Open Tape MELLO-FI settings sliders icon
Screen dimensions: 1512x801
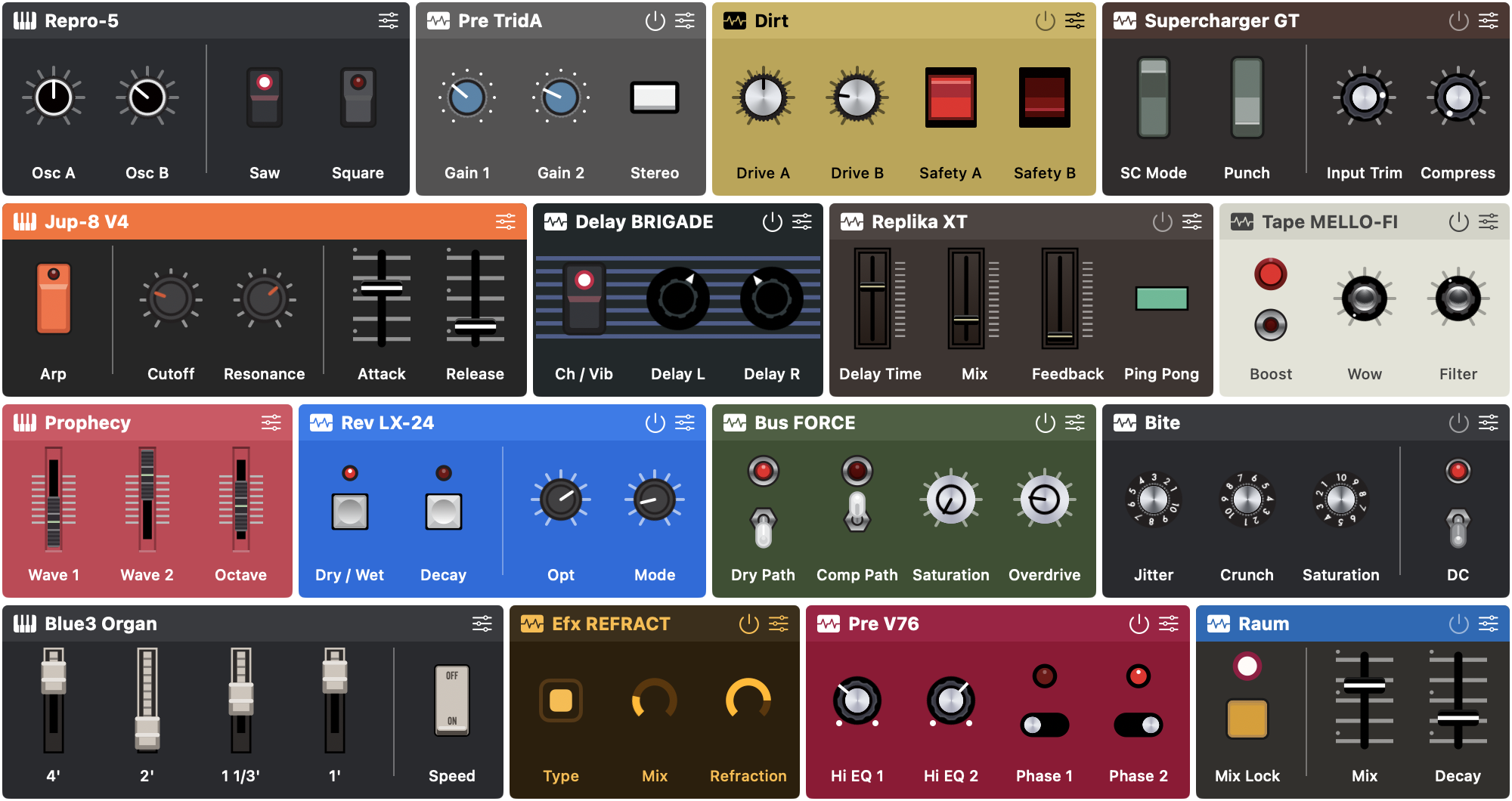pos(1489,221)
